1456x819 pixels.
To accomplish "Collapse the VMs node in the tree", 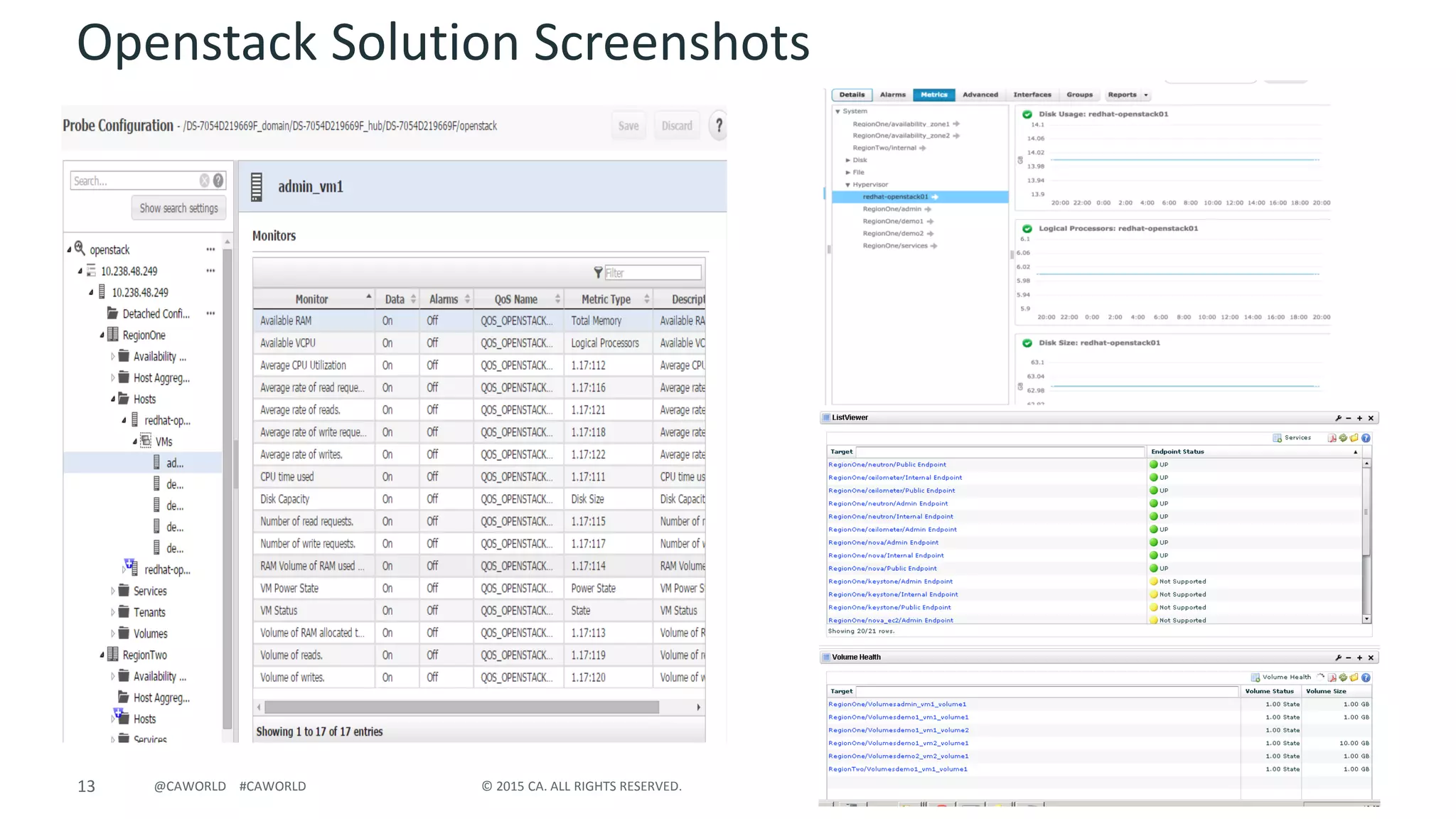I will (x=134, y=441).
